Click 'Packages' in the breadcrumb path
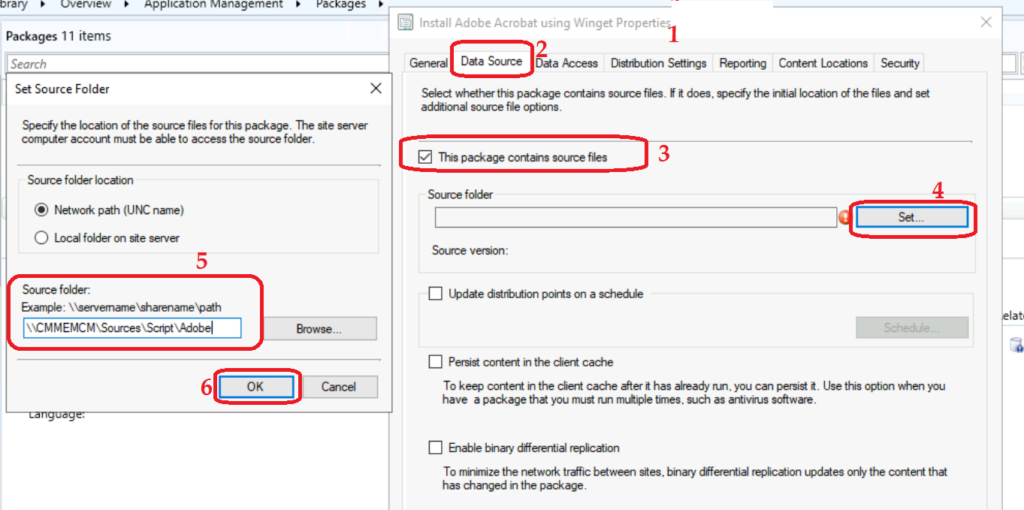Viewport: 1024px width, 510px height. [x=340, y=4]
